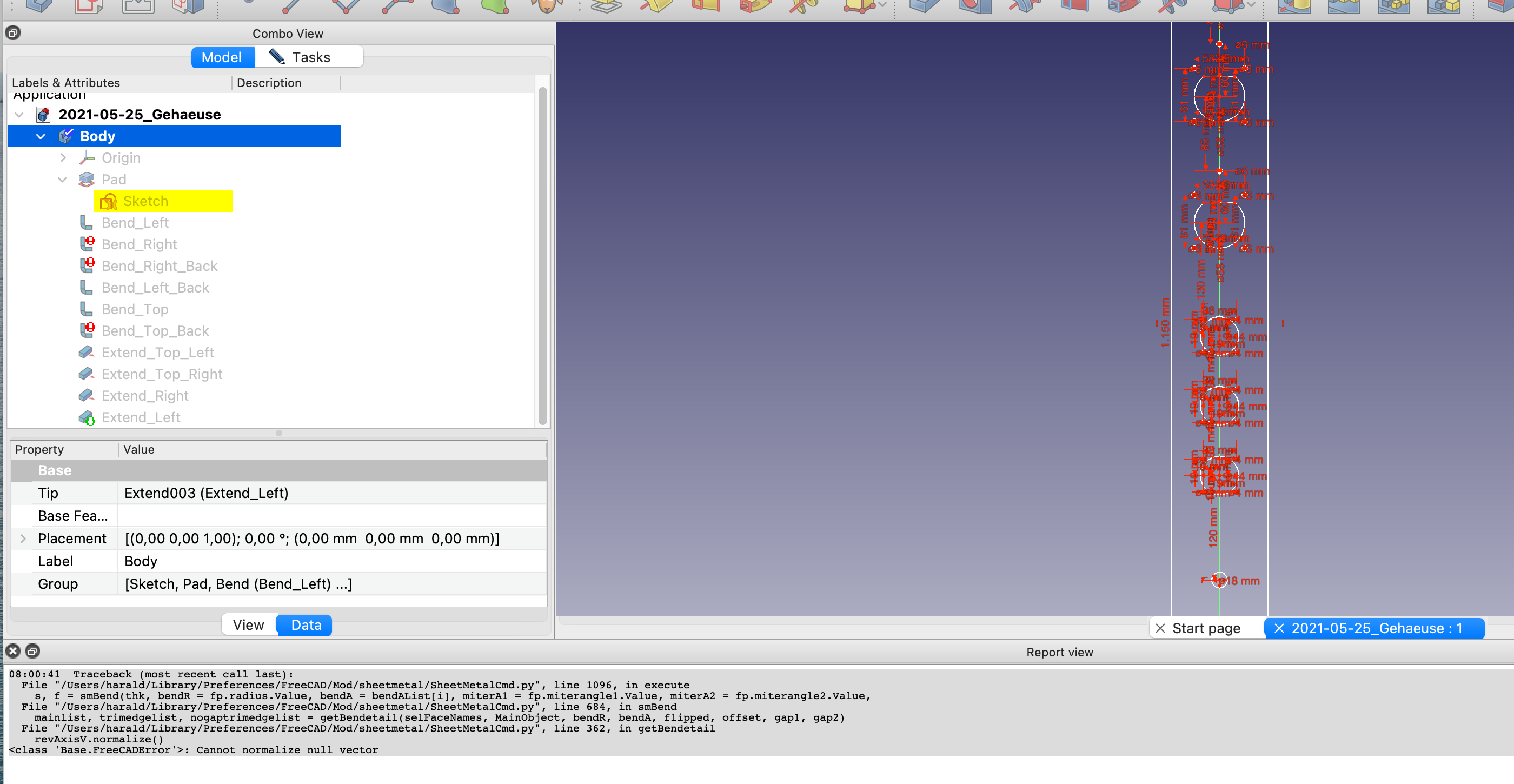Toggle floating of the Report view panel

click(x=32, y=650)
